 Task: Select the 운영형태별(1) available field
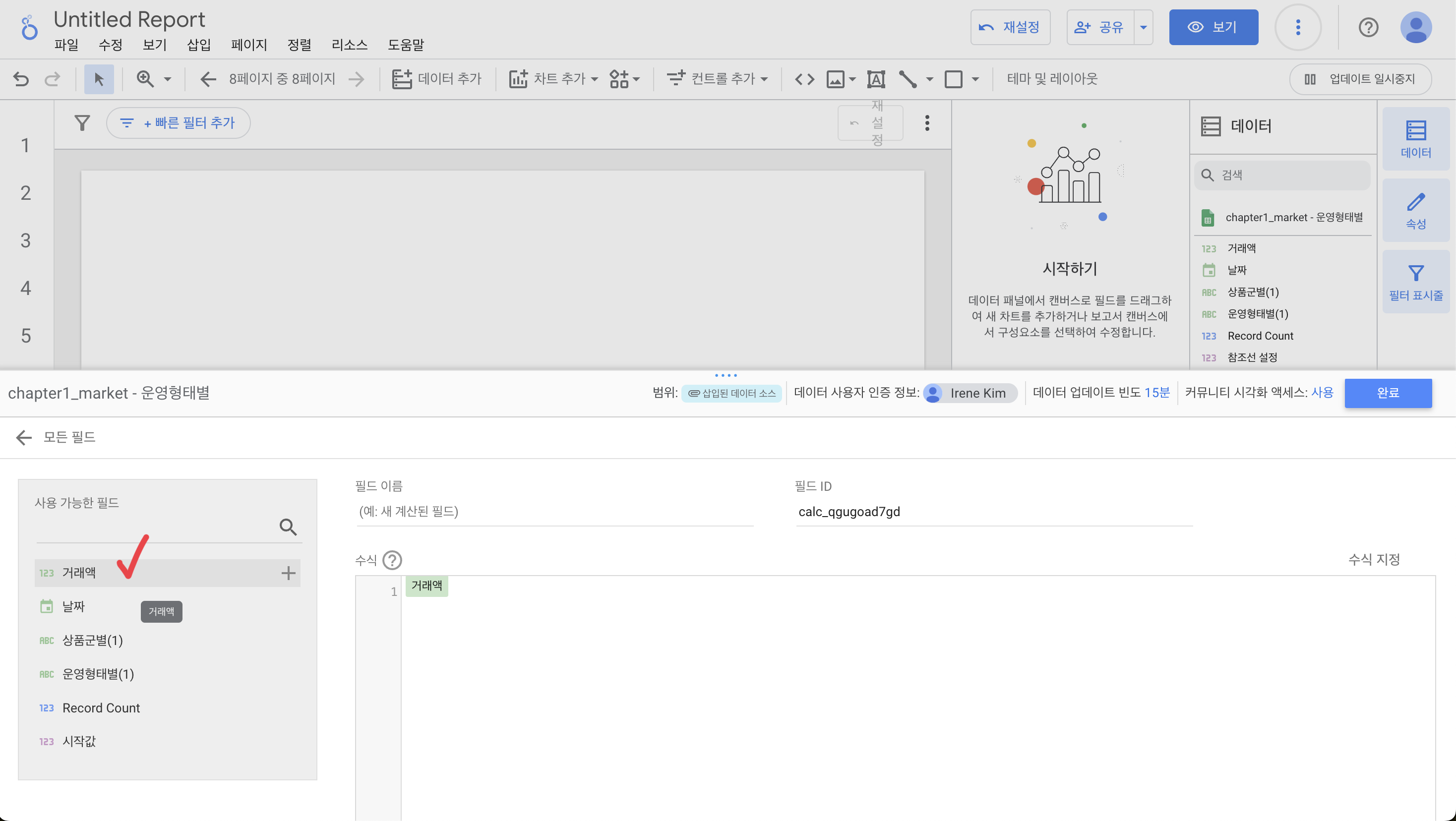[98, 674]
